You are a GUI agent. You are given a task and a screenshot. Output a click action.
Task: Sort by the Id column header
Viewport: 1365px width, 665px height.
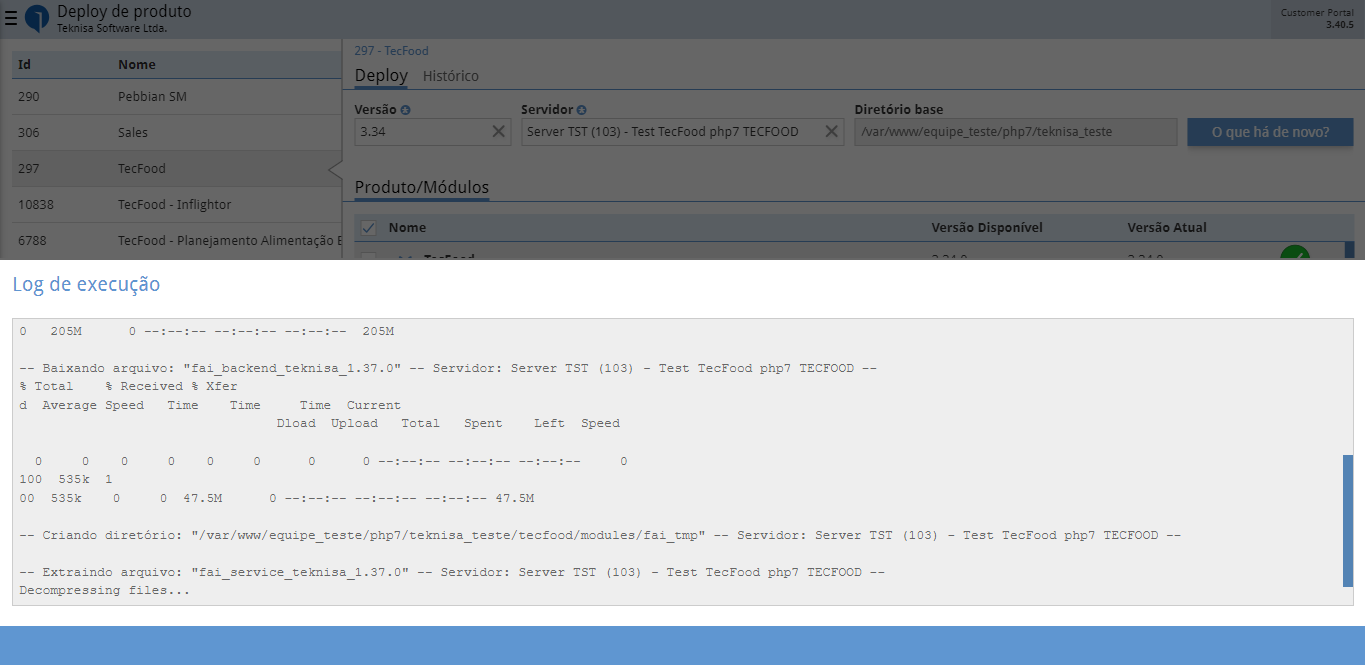[x=25, y=64]
